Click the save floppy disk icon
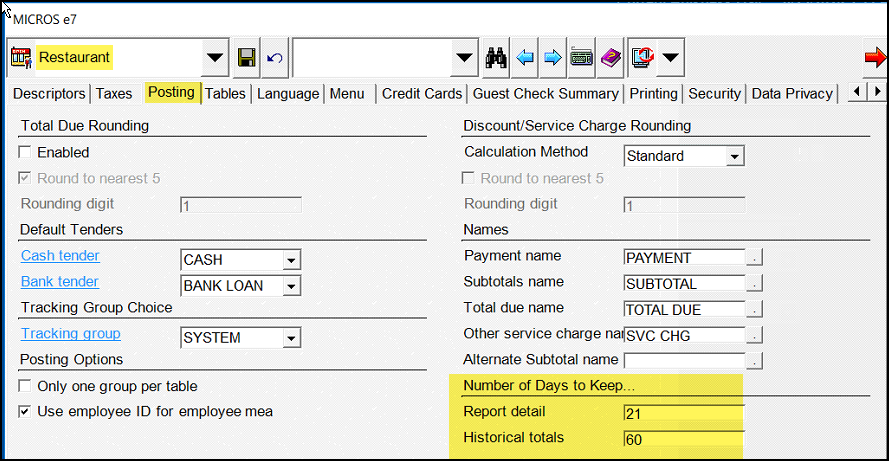This screenshot has width=889, height=461. pyautogui.click(x=247, y=58)
